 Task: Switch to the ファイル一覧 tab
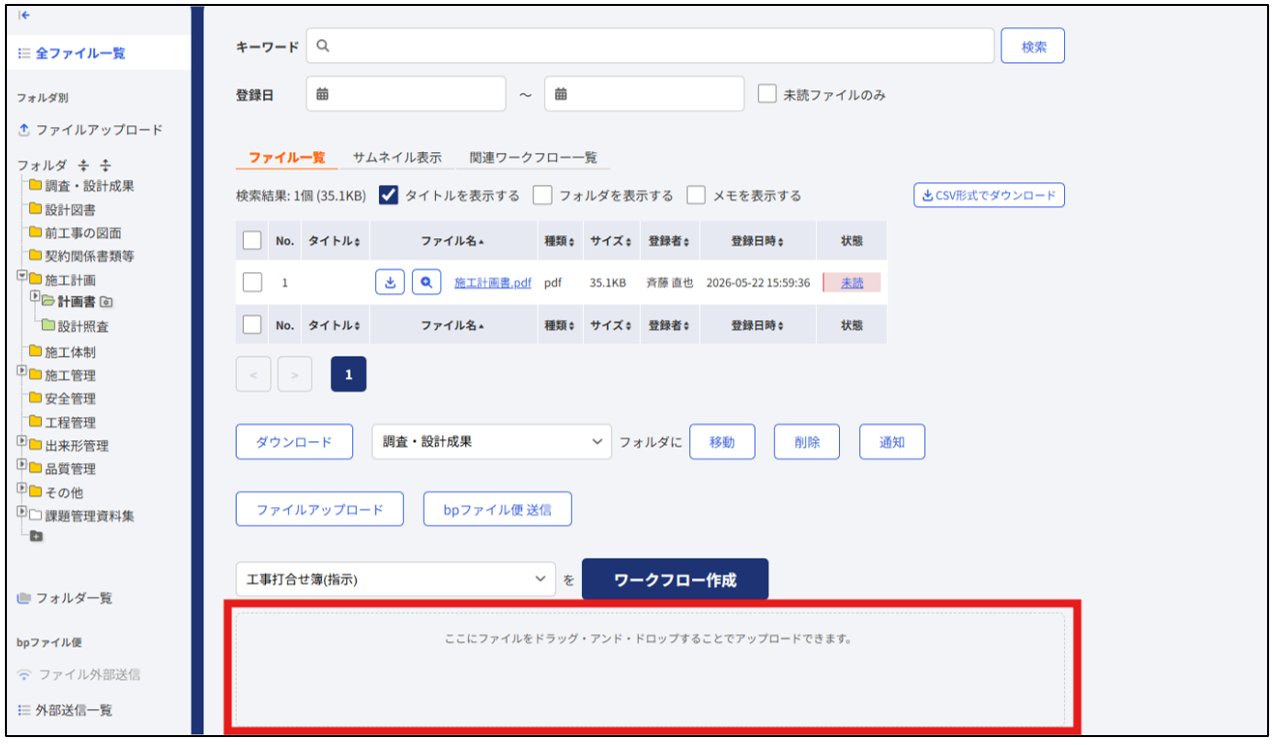pos(287,158)
